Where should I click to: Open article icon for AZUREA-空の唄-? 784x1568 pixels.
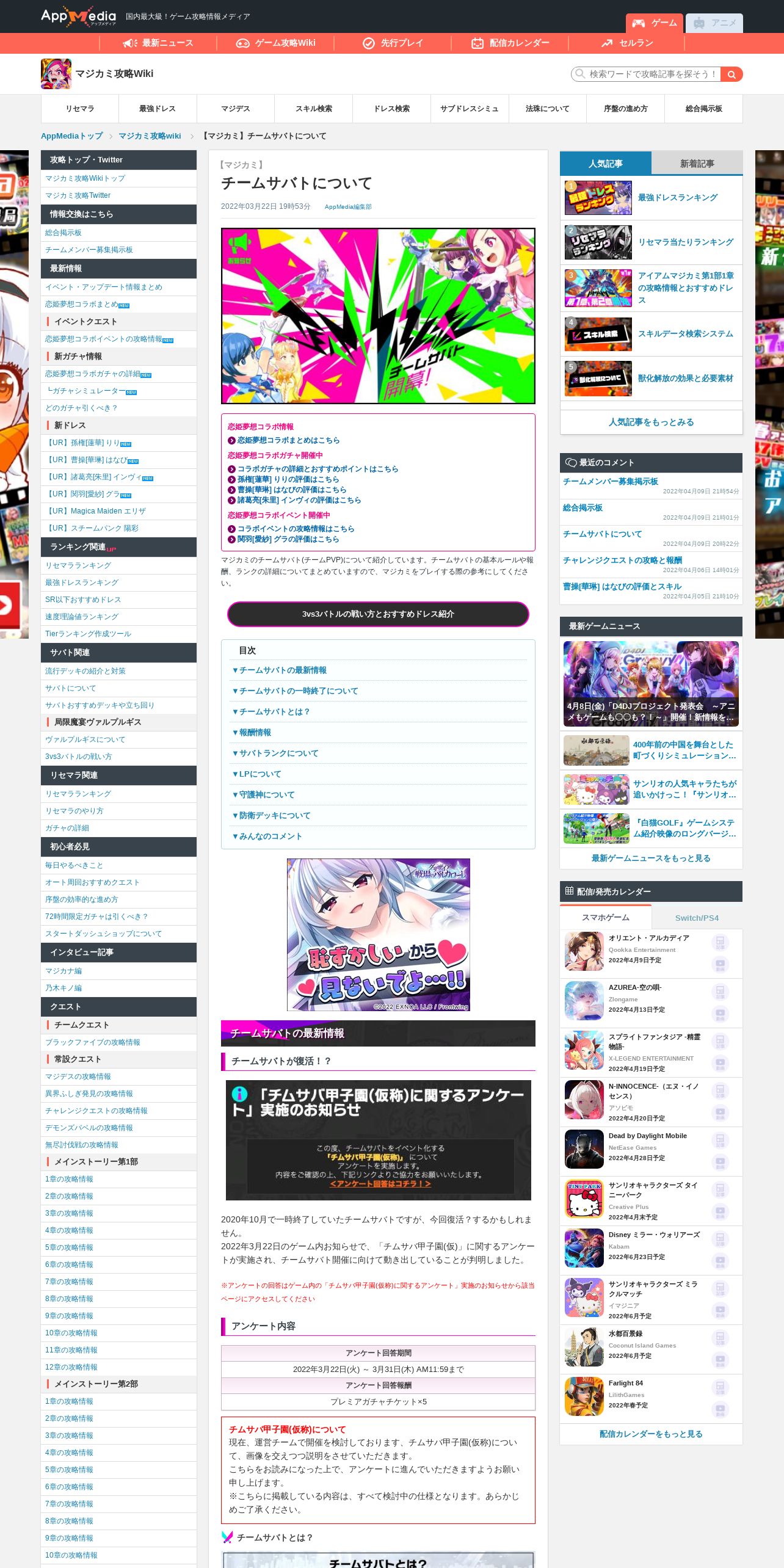[x=720, y=992]
